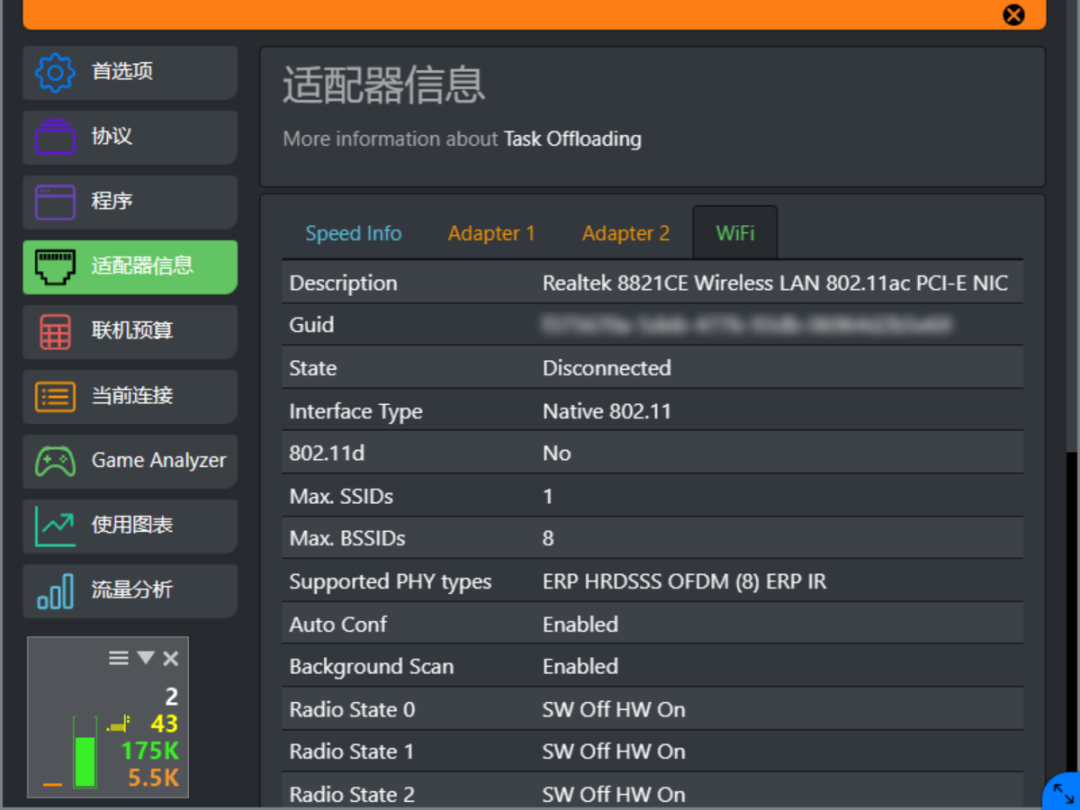This screenshot has width=1080, height=810.
Task: Switch to the Speed Info tab
Action: tap(353, 233)
